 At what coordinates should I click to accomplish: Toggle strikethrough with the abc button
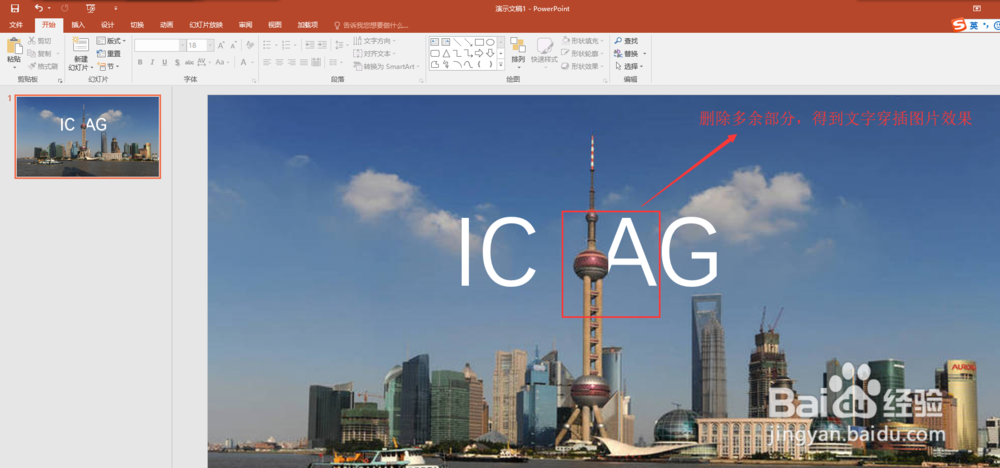tap(189, 62)
